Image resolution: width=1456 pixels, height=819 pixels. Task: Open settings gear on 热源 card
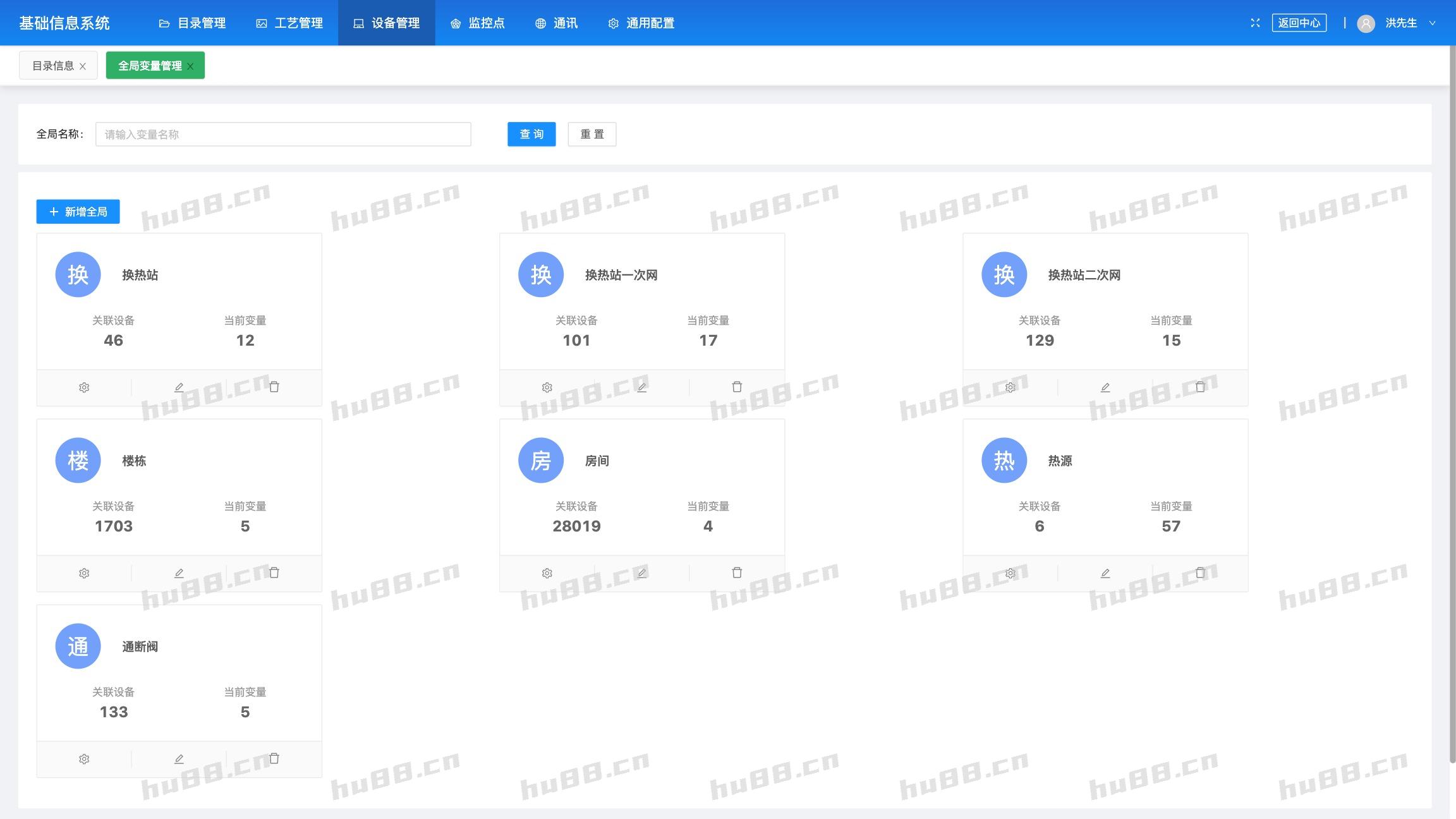coord(1010,573)
